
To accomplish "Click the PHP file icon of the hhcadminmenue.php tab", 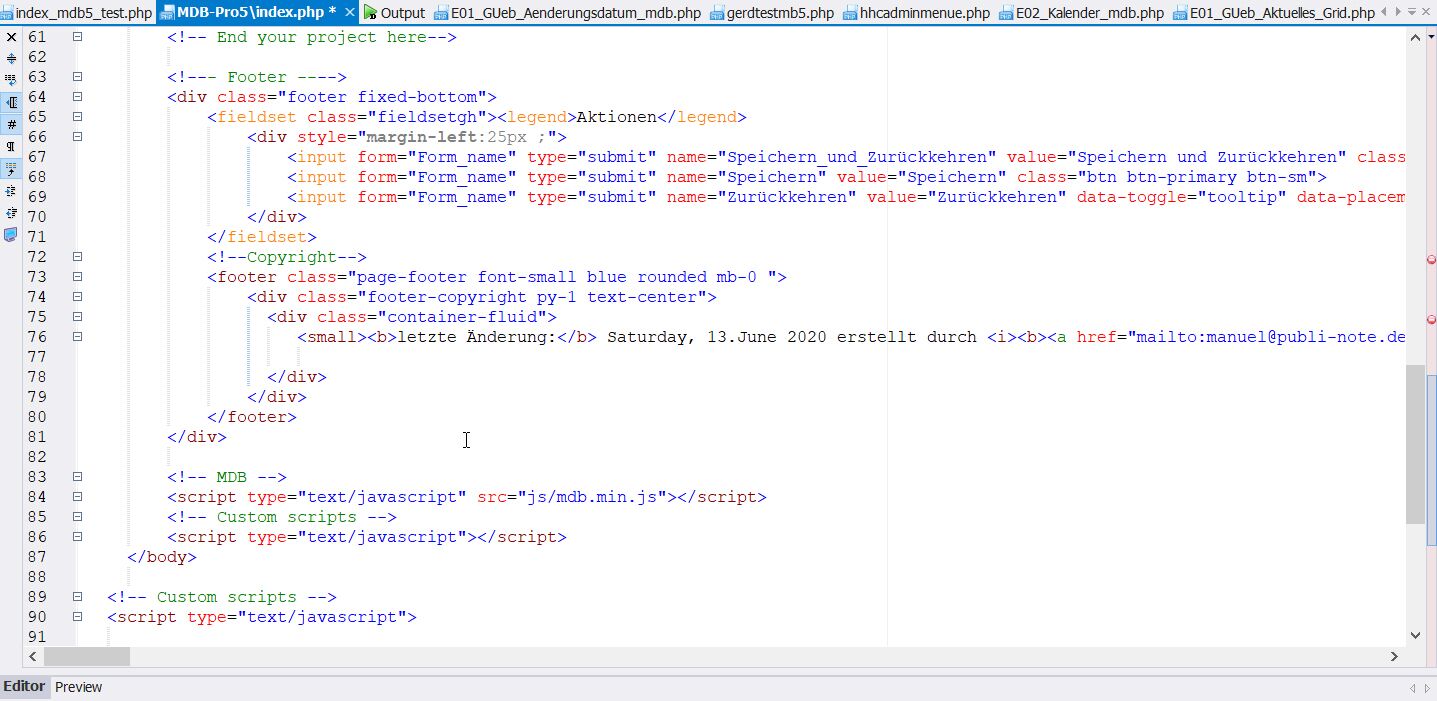I will [x=850, y=13].
